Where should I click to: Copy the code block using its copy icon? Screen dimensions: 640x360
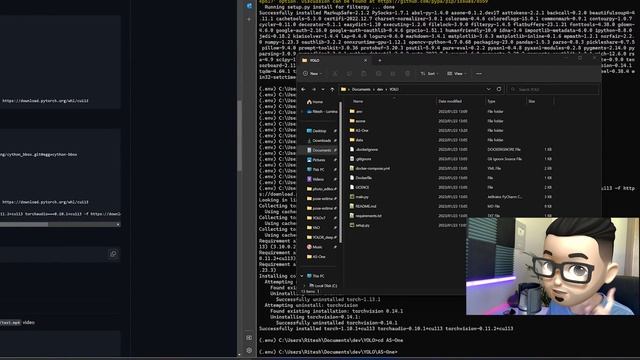point(113,254)
